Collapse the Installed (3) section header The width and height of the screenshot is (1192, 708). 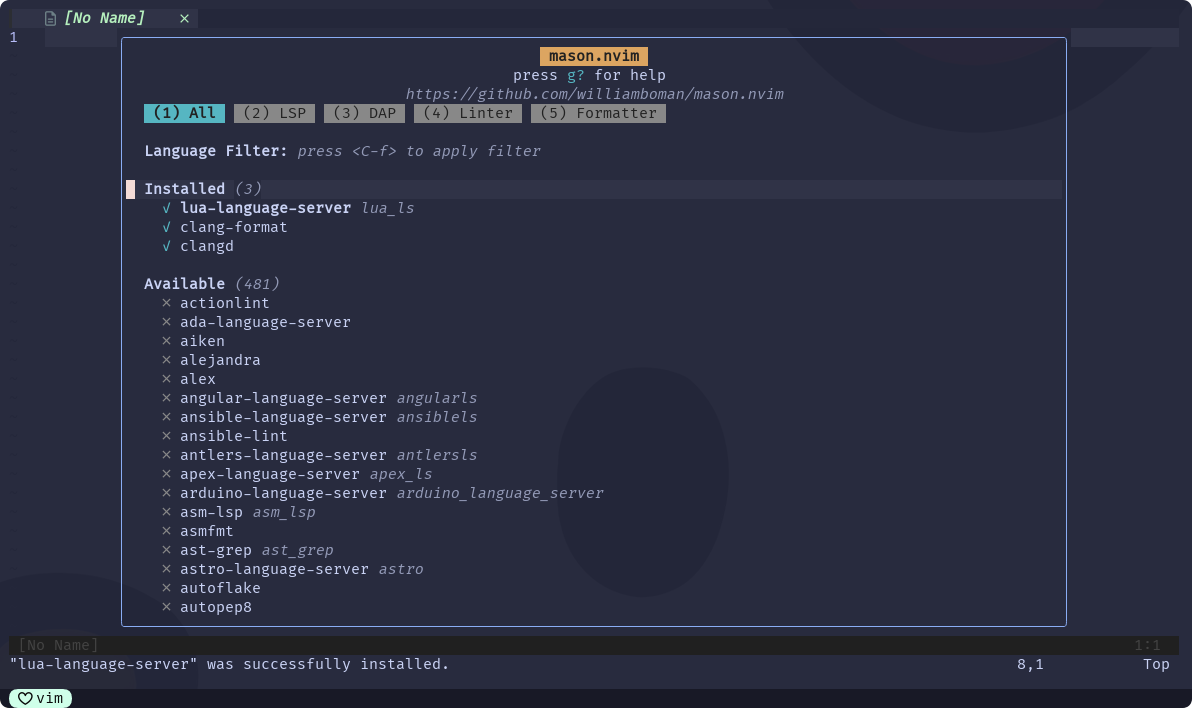pyautogui.click(x=203, y=189)
